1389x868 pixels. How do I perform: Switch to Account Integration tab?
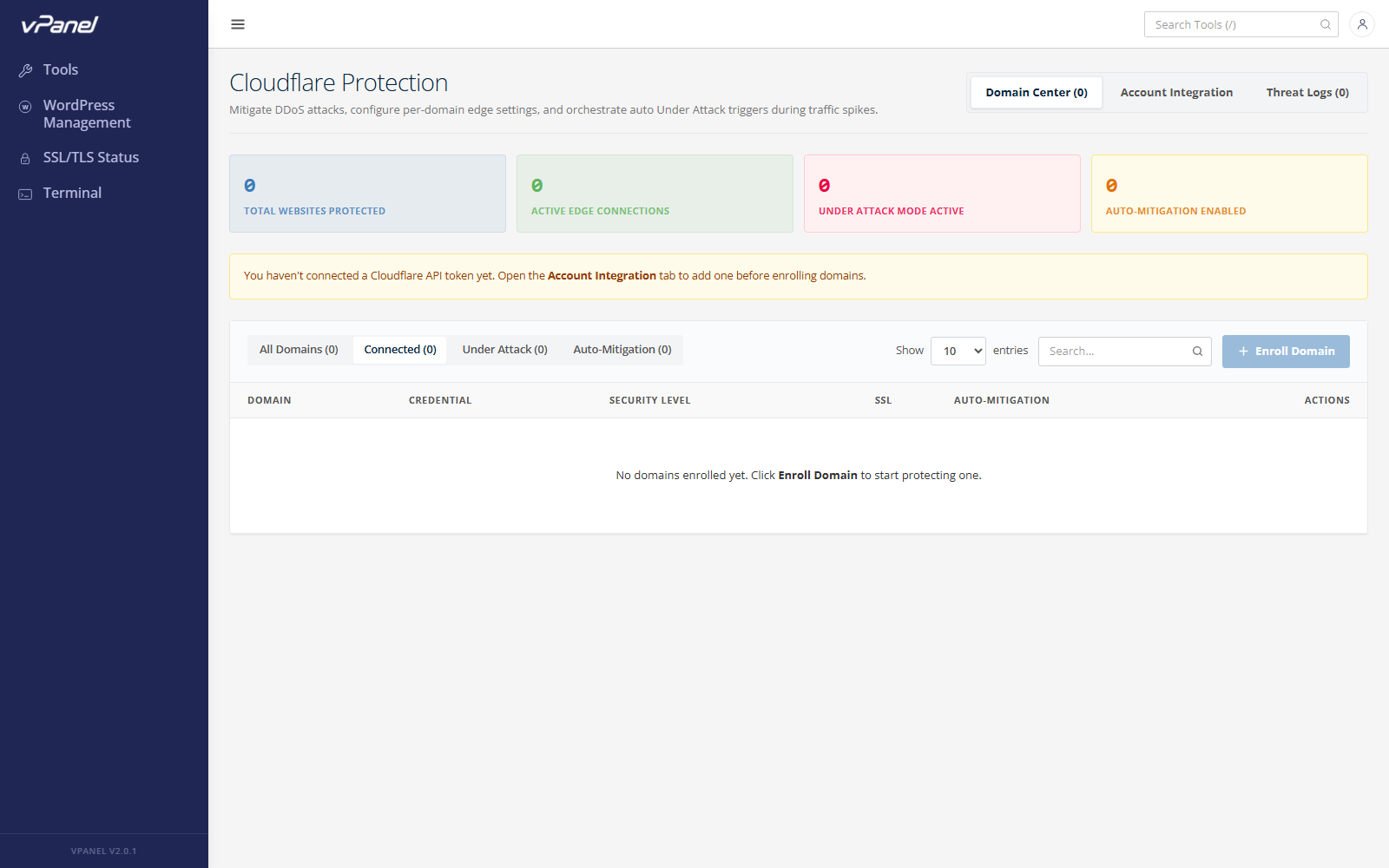[x=1176, y=93]
